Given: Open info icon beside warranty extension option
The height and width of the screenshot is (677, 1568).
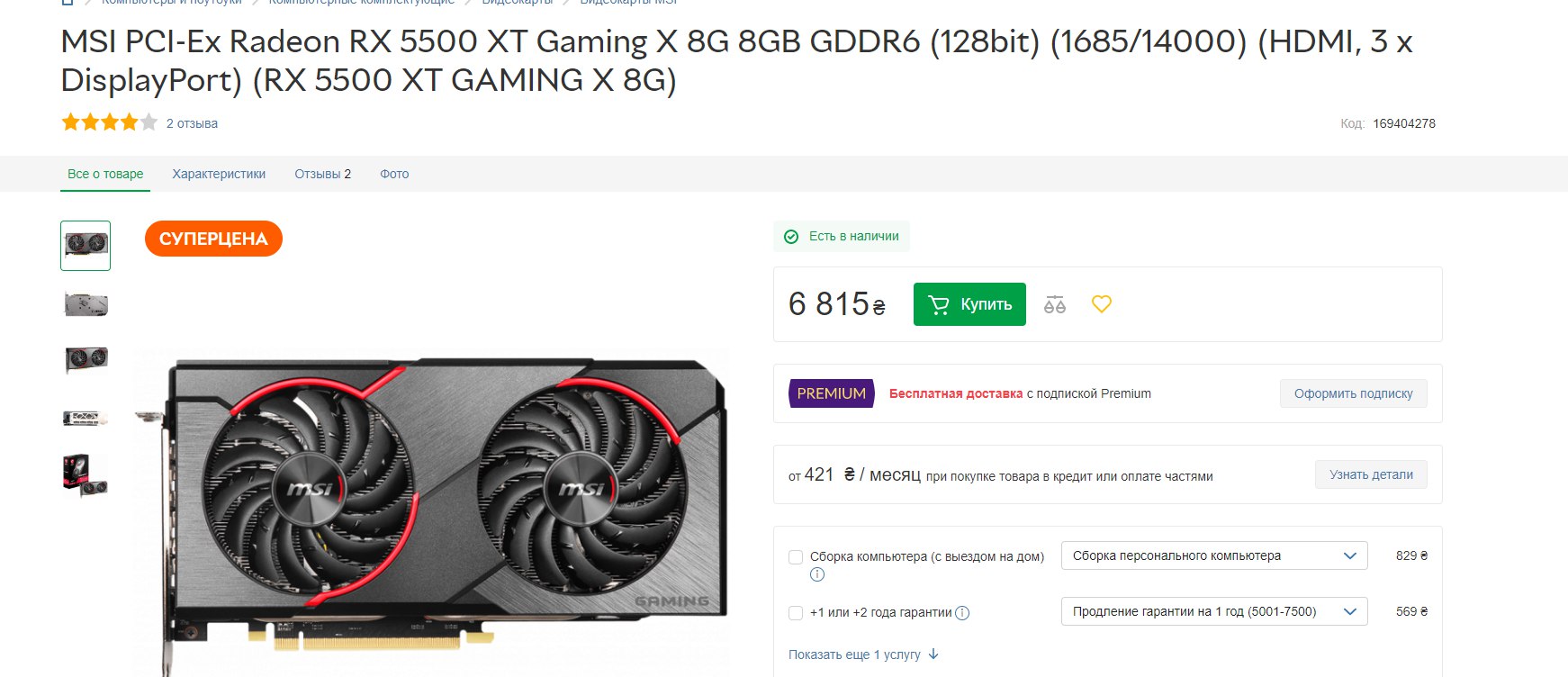Looking at the screenshot, I should (x=962, y=613).
